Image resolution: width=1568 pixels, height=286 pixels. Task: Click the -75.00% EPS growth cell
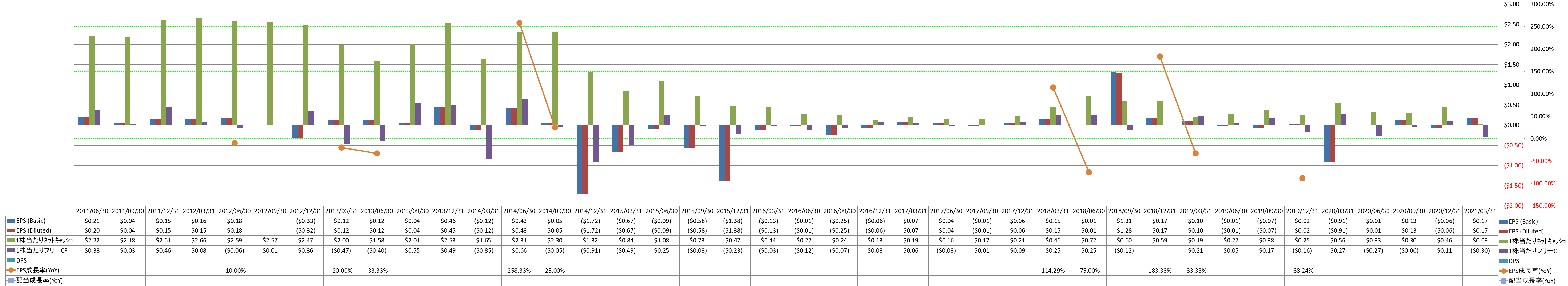click(x=1088, y=270)
